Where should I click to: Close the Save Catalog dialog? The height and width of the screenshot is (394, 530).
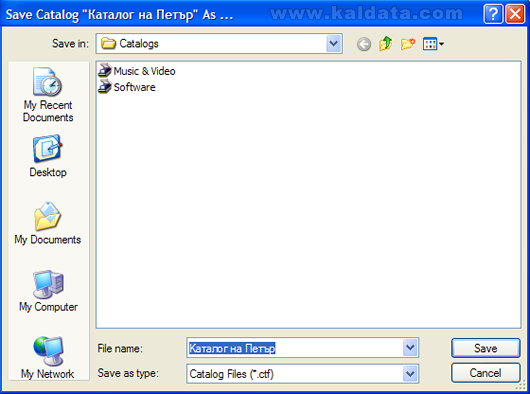tap(515, 14)
